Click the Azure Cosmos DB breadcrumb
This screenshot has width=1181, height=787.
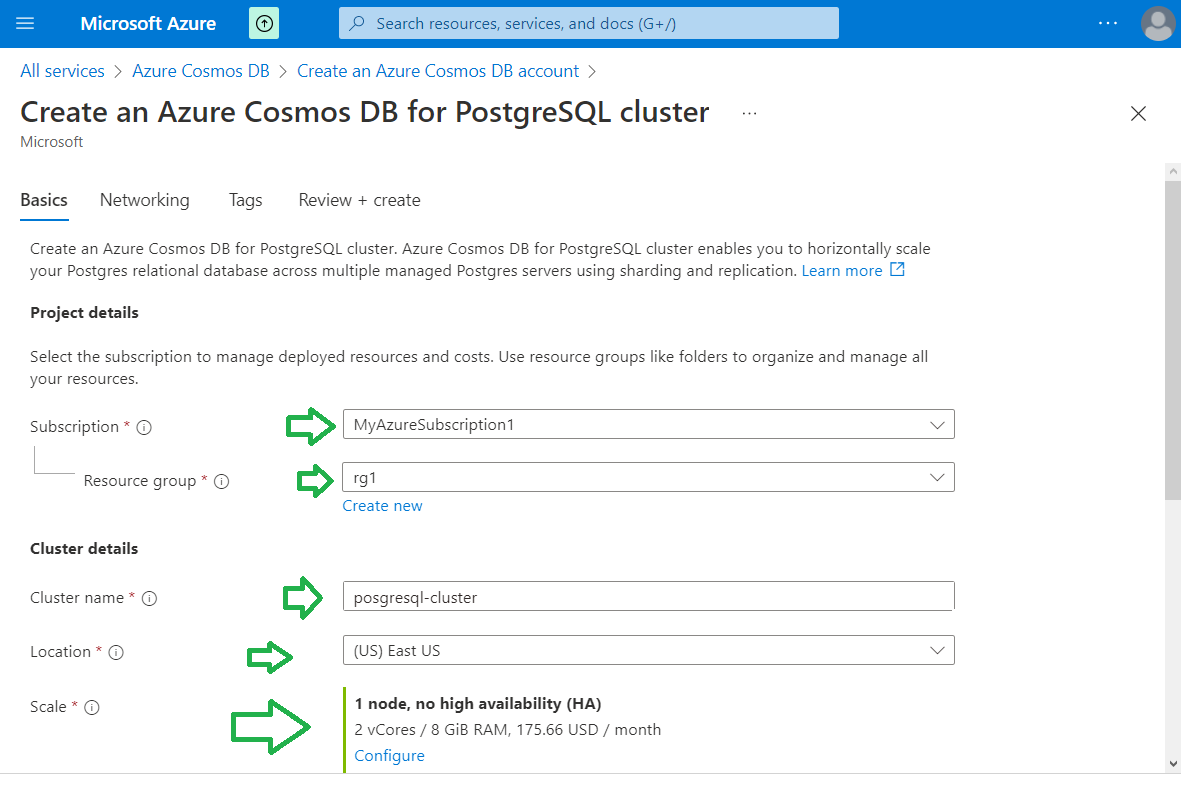pos(200,71)
